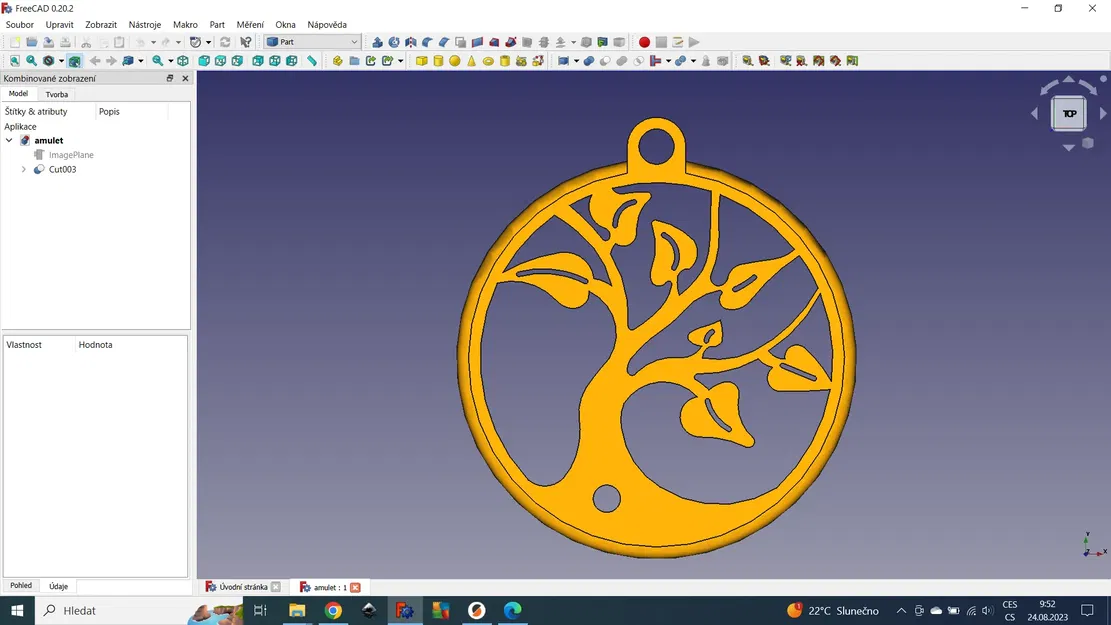
Task: Fit the whole model in the view
Action: [14, 61]
